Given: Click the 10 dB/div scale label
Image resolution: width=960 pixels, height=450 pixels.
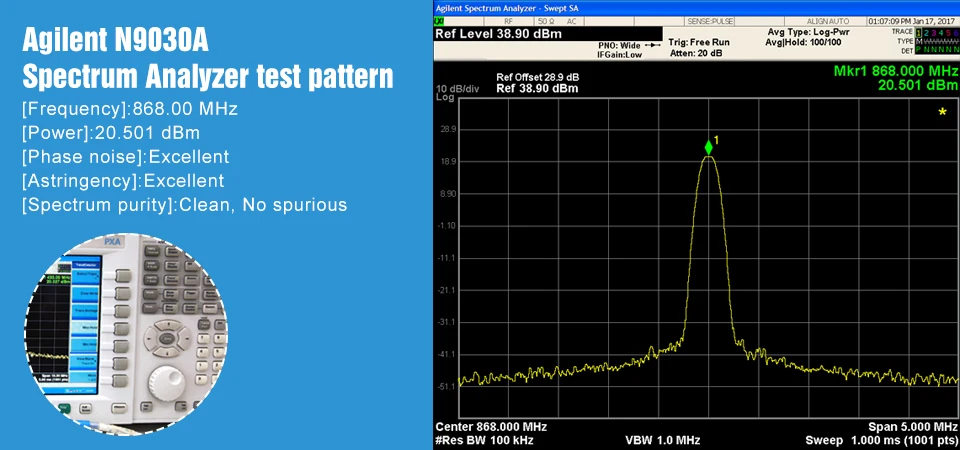Looking at the screenshot, I should coord(457,89).
